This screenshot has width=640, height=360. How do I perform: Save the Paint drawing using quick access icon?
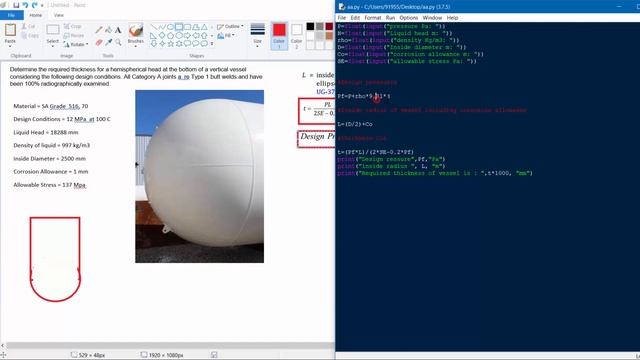pyautogui.click(x=16, y=5)
